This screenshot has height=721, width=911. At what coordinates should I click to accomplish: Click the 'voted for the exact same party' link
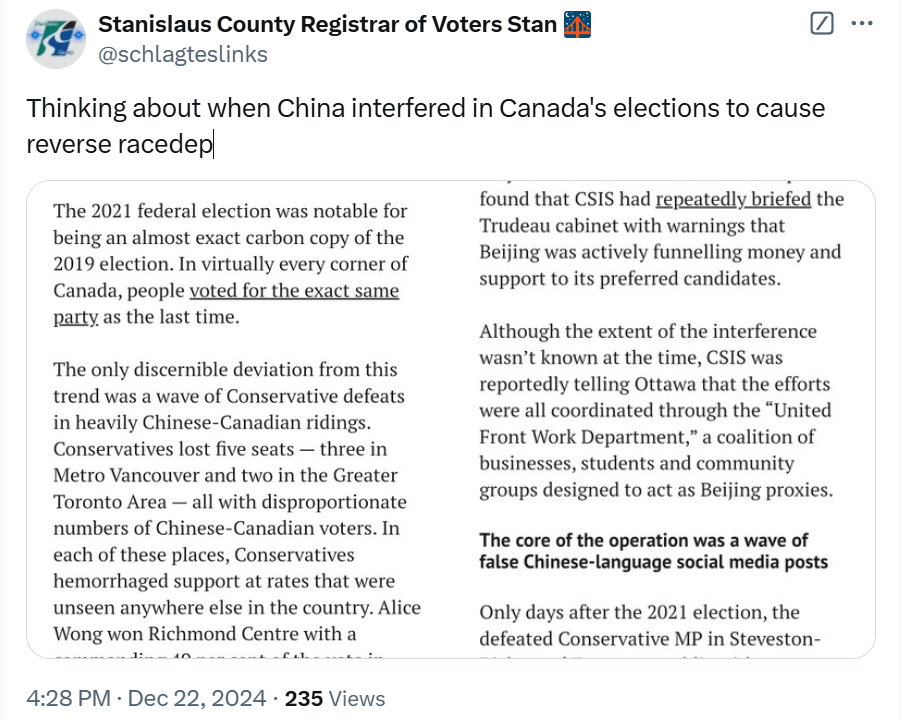click(294, 290)
